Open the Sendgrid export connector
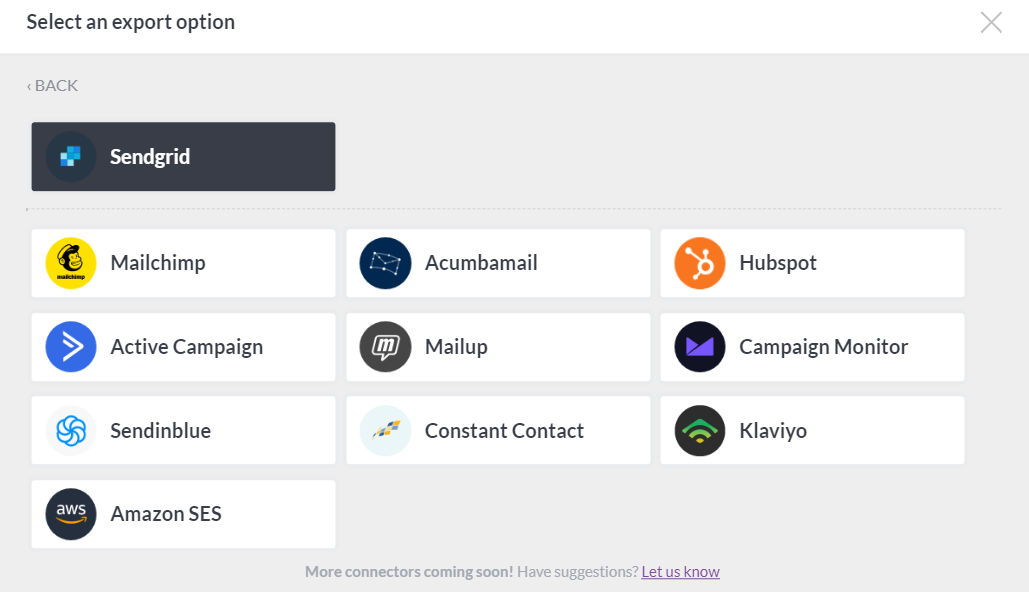Image resolution: width=1029 pixels, height=592 pixels. 183,156
